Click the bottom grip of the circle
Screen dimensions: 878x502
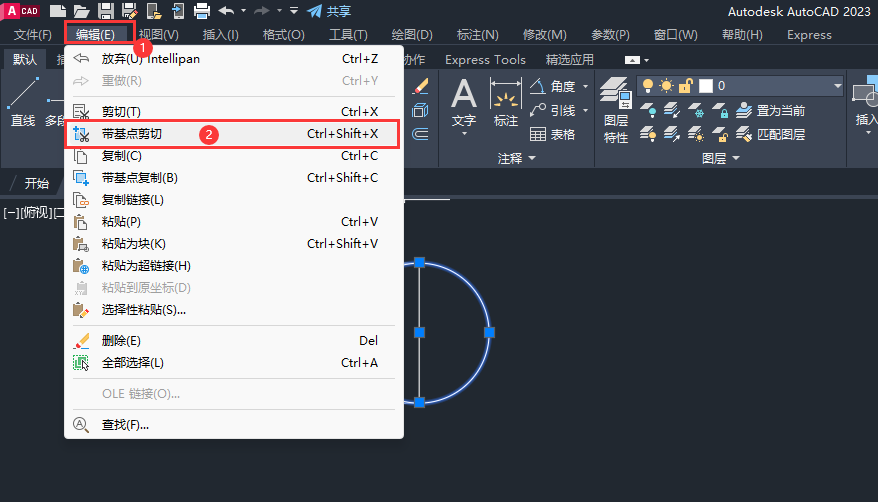coord(419,402)
